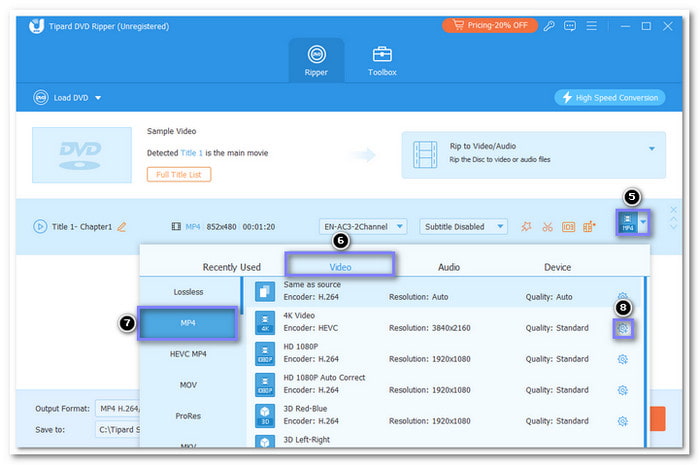Open settings gear for HD 1080P Auto Correct
This screenshot has height=465, width=700.
pyautogui.click(x=623, y=390)
